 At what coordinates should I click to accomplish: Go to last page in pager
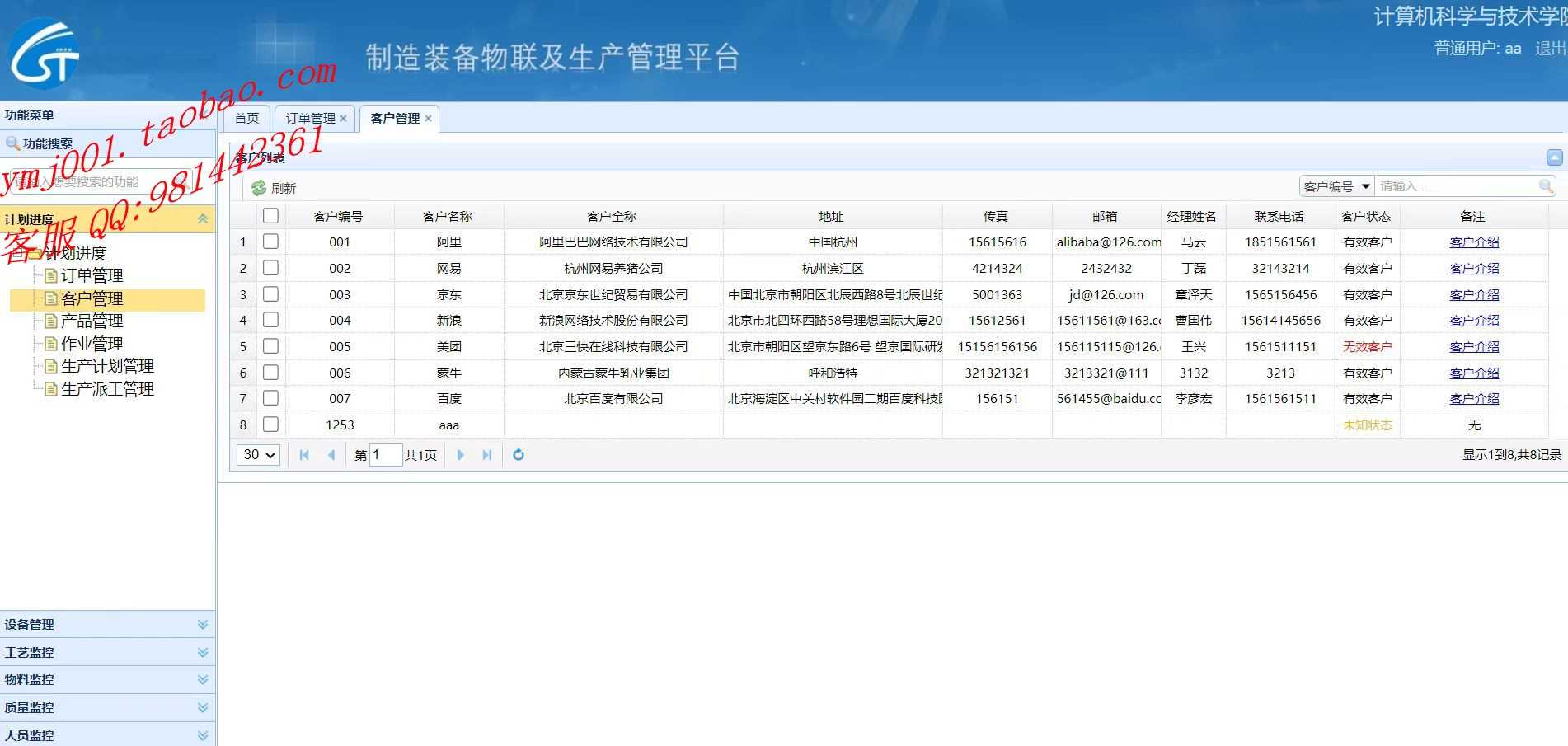click(x=487, y=455)
